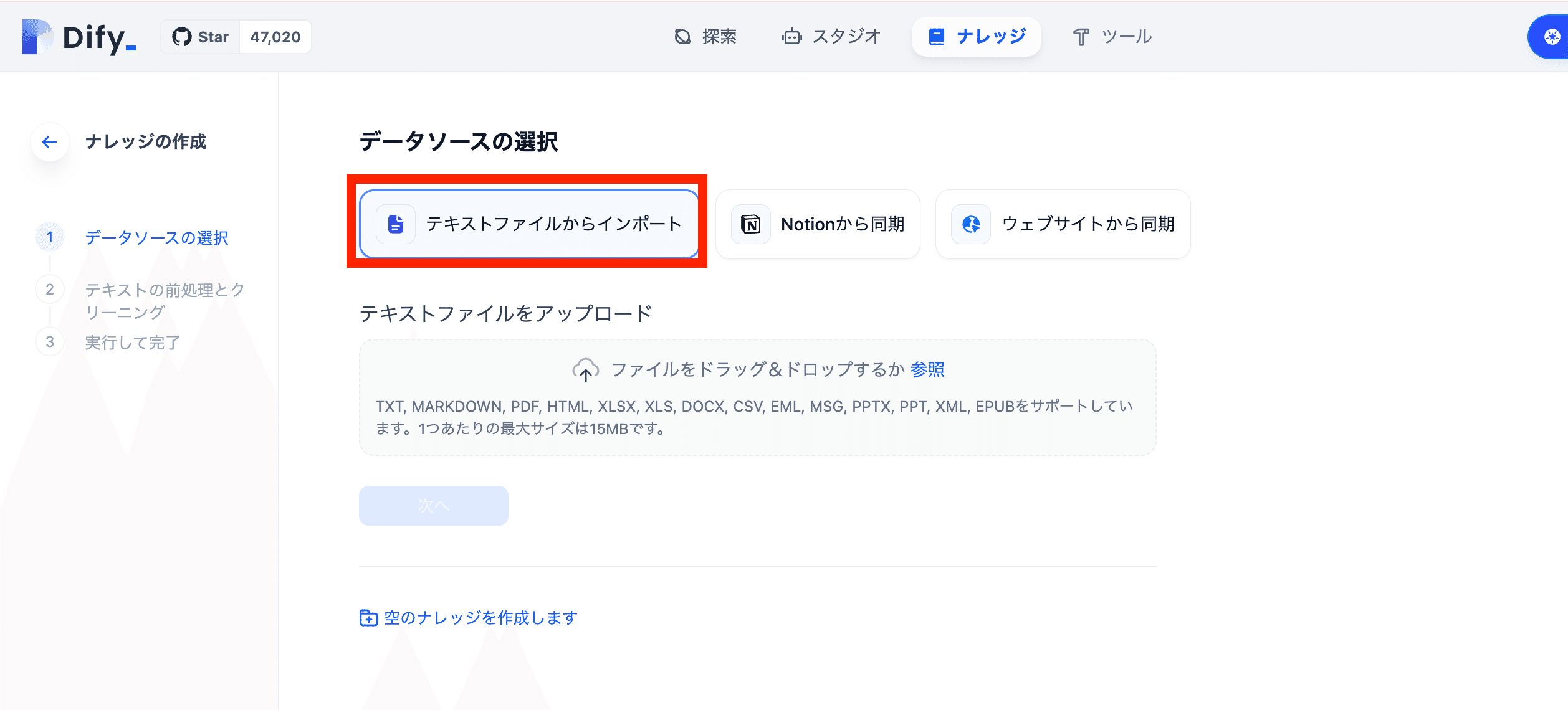Click the Dify logo

(x=79, y=37)
